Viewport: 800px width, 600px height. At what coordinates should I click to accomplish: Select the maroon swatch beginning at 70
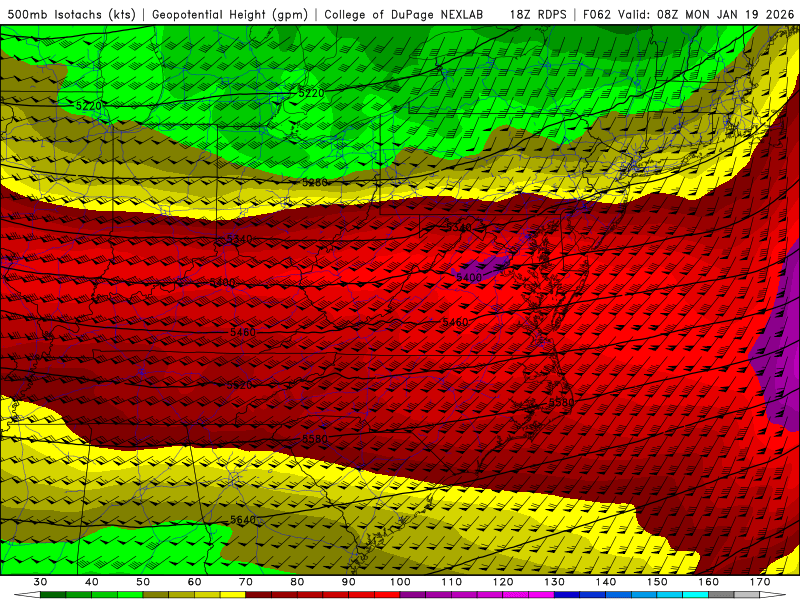coord(259,595)
